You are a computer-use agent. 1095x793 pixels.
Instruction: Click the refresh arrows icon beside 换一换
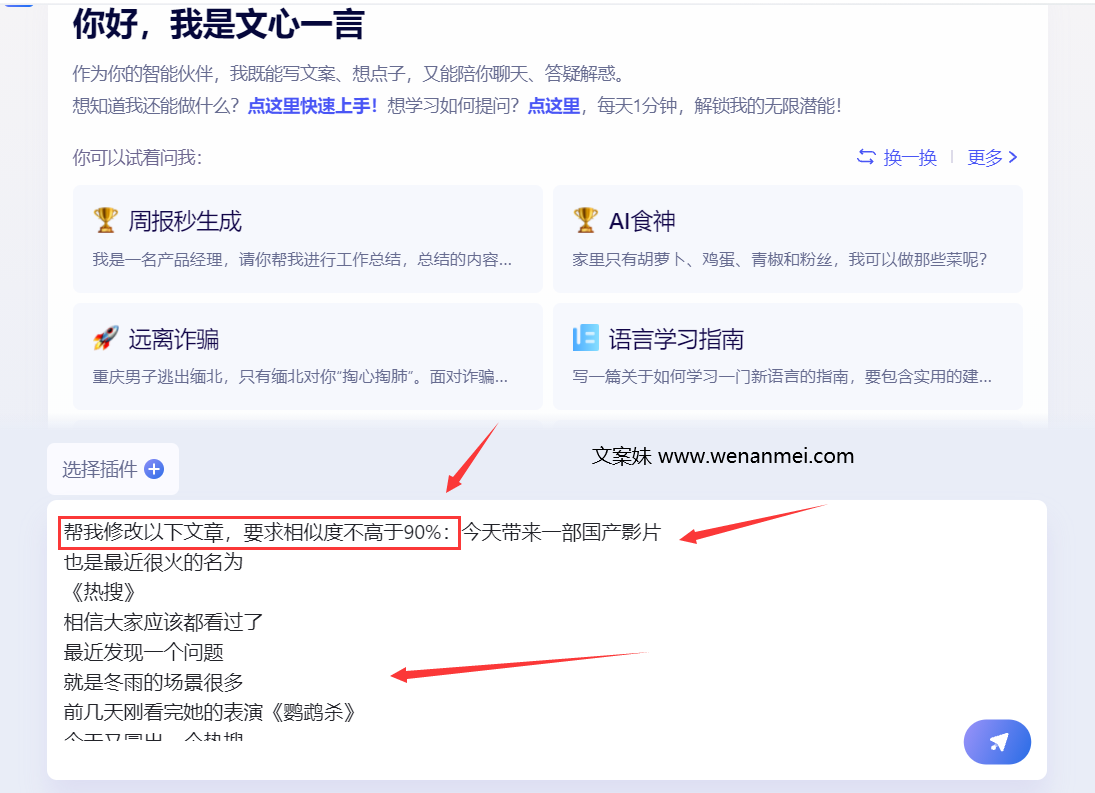(x=866, y=157)
